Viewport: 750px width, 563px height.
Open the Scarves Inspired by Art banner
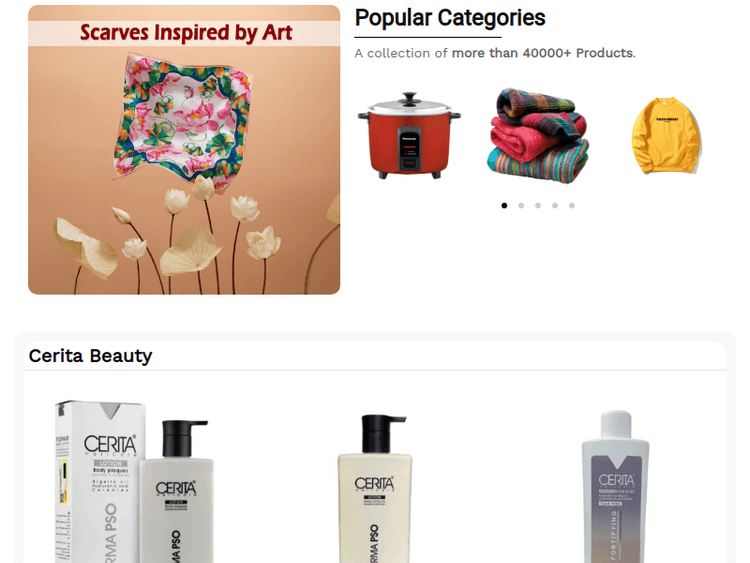[x=184, y=150]
